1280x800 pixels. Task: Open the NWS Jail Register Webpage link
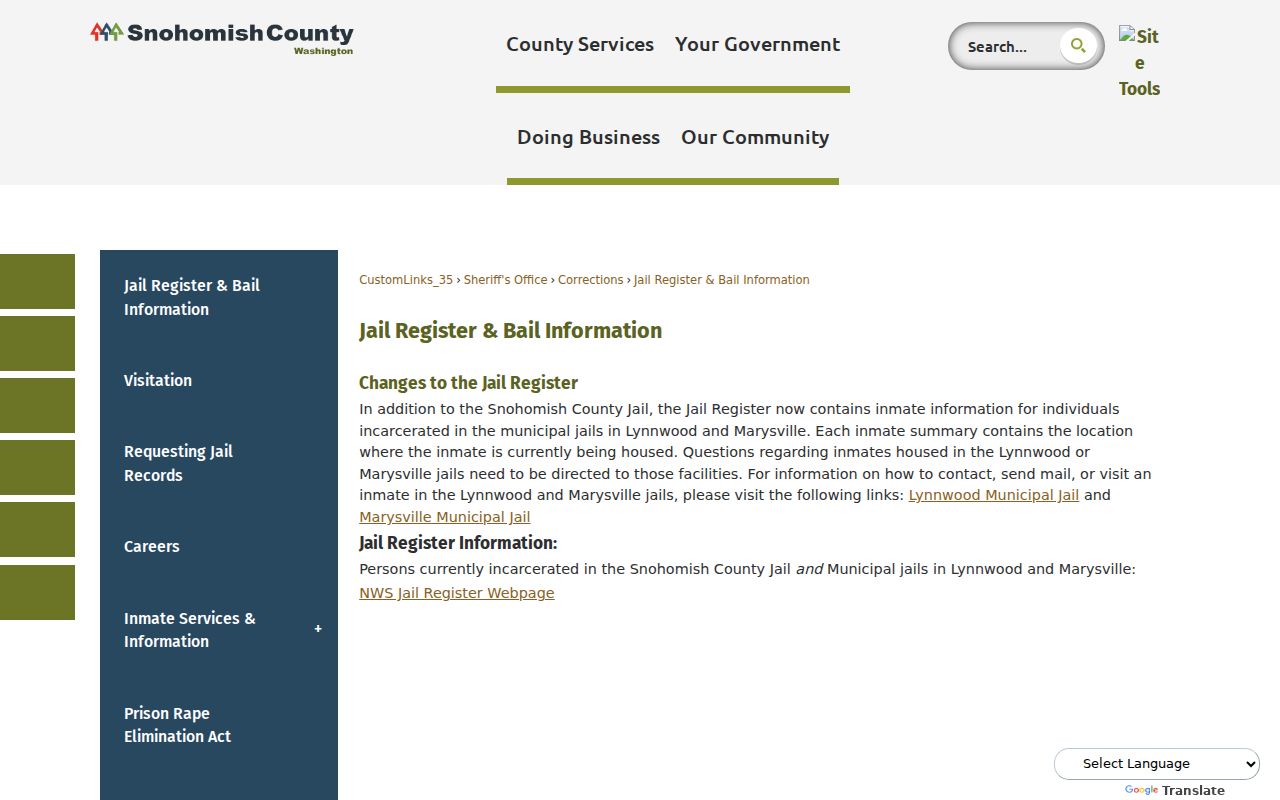457,593
